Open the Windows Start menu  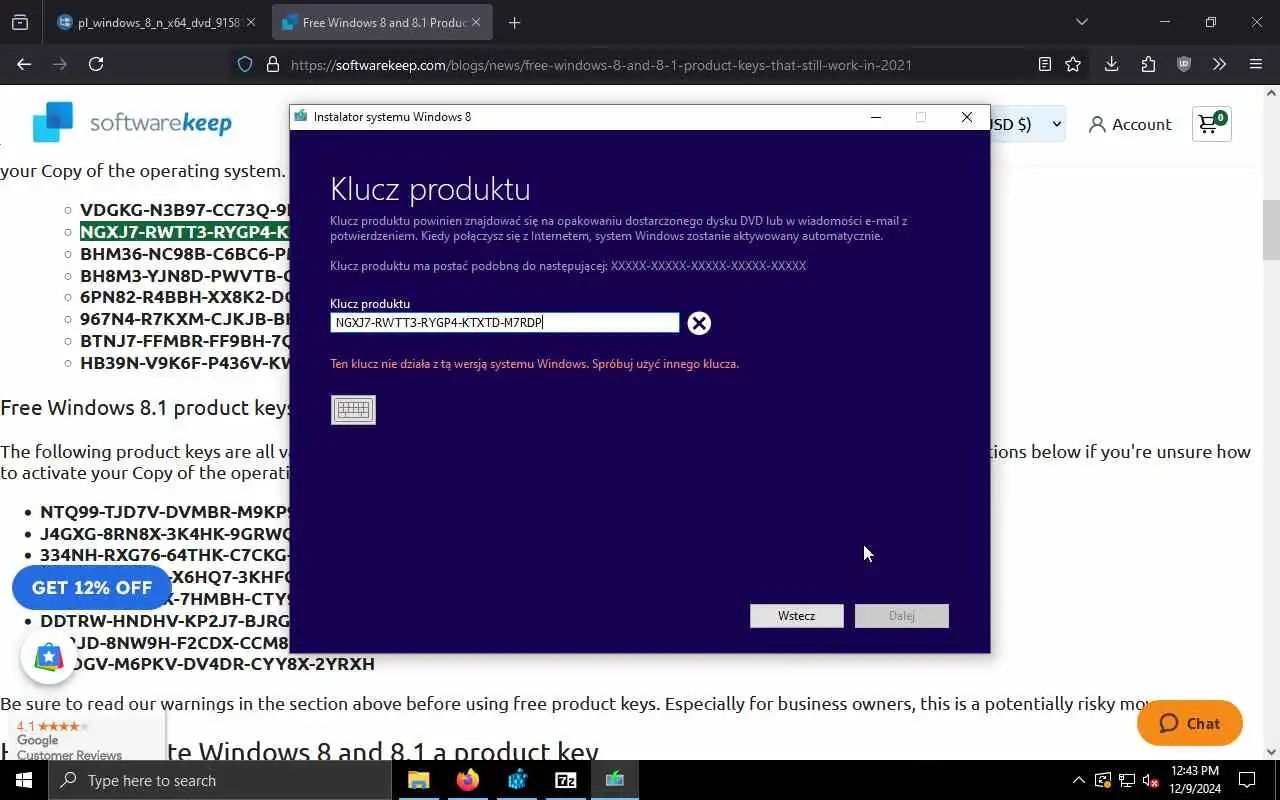pyautogui.click(x=24, y=780)
